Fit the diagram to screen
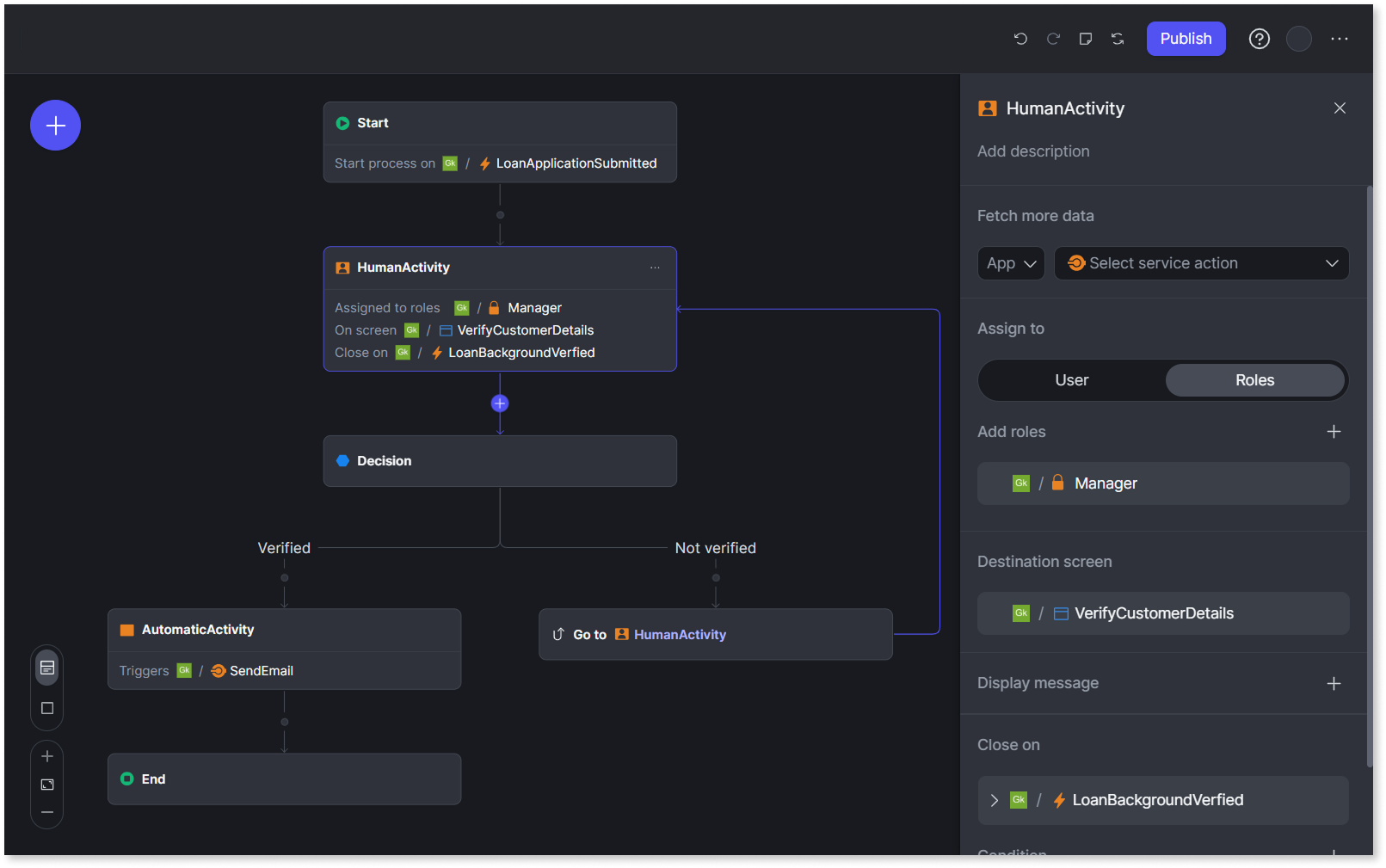 click(x=46, y=784)
